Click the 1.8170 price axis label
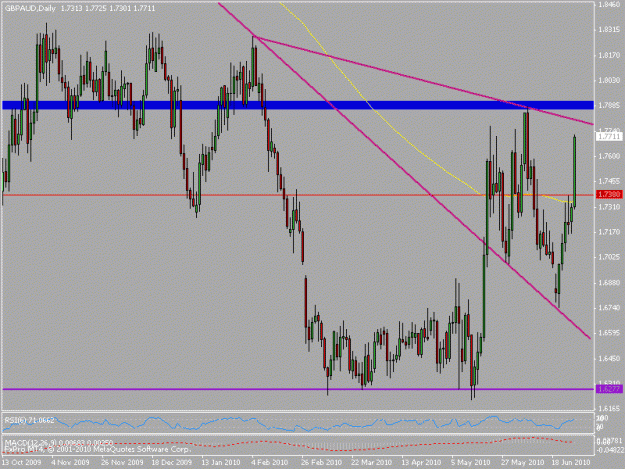The image size is (625, 469). (609, 55)
